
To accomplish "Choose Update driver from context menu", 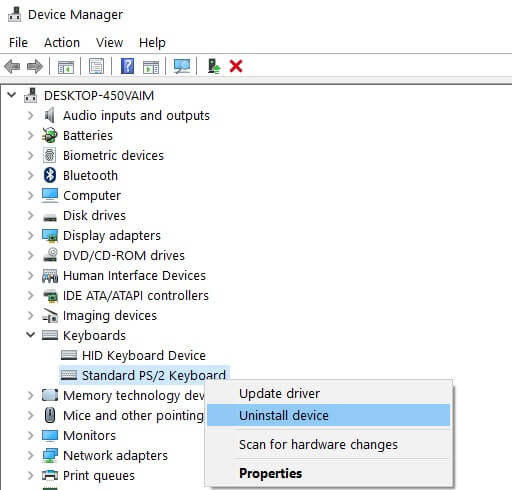I will click(328, 394).
